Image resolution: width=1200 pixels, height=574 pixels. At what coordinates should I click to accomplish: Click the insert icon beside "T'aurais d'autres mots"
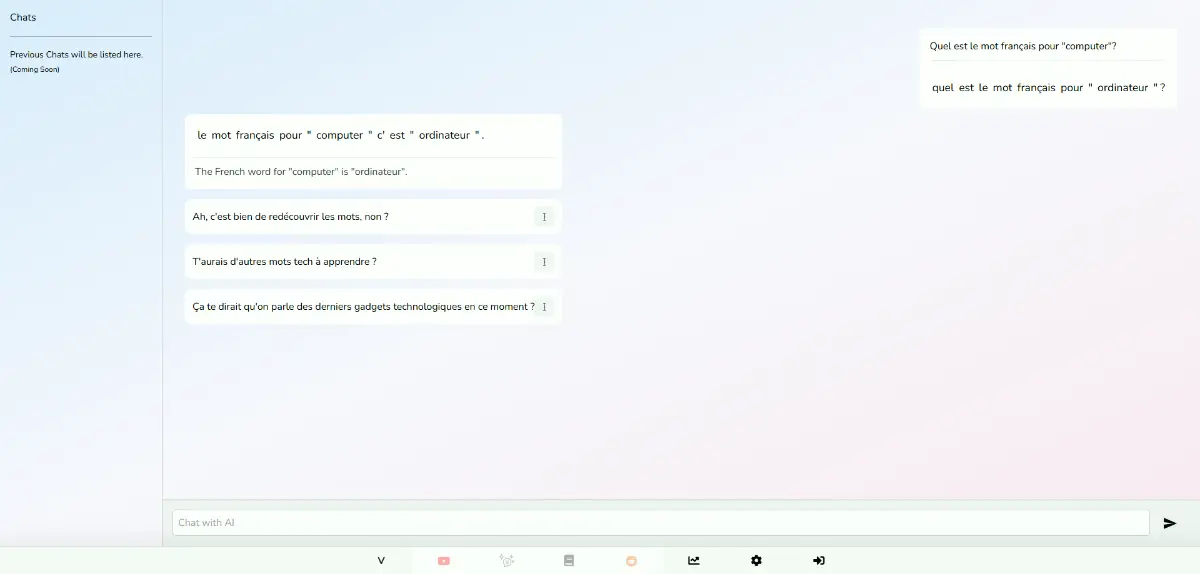coord(544,262)
